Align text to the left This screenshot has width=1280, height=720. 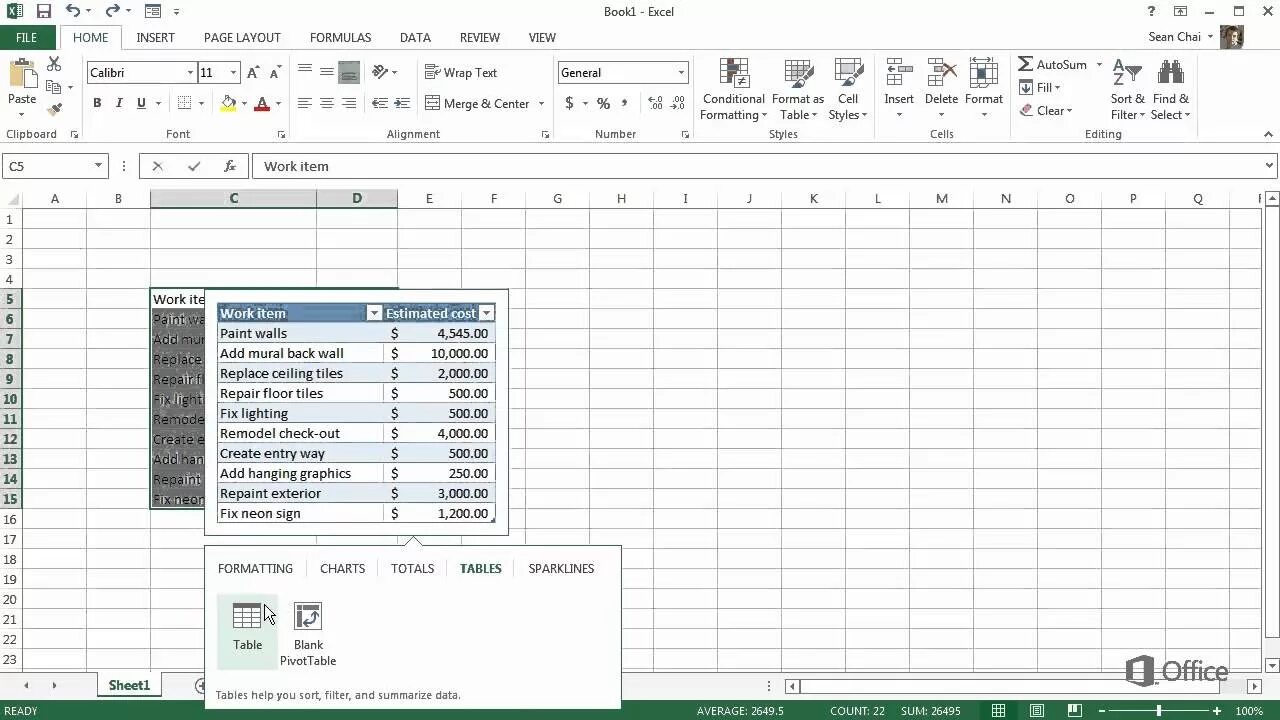(x=305, y=103)
